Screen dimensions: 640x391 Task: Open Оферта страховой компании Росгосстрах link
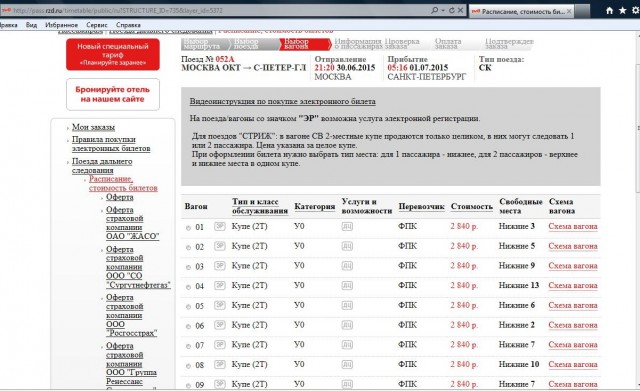click(131, 315)
